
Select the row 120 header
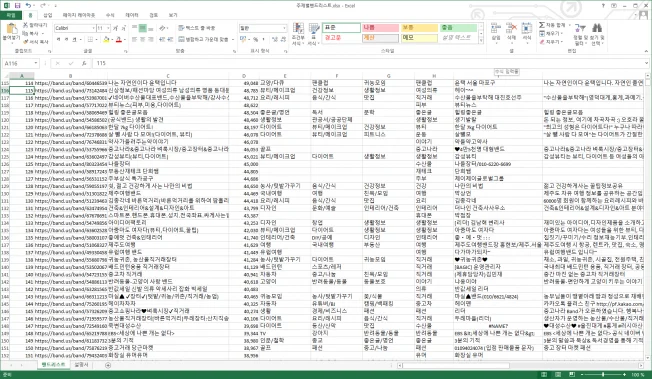[x=5, y=120]
